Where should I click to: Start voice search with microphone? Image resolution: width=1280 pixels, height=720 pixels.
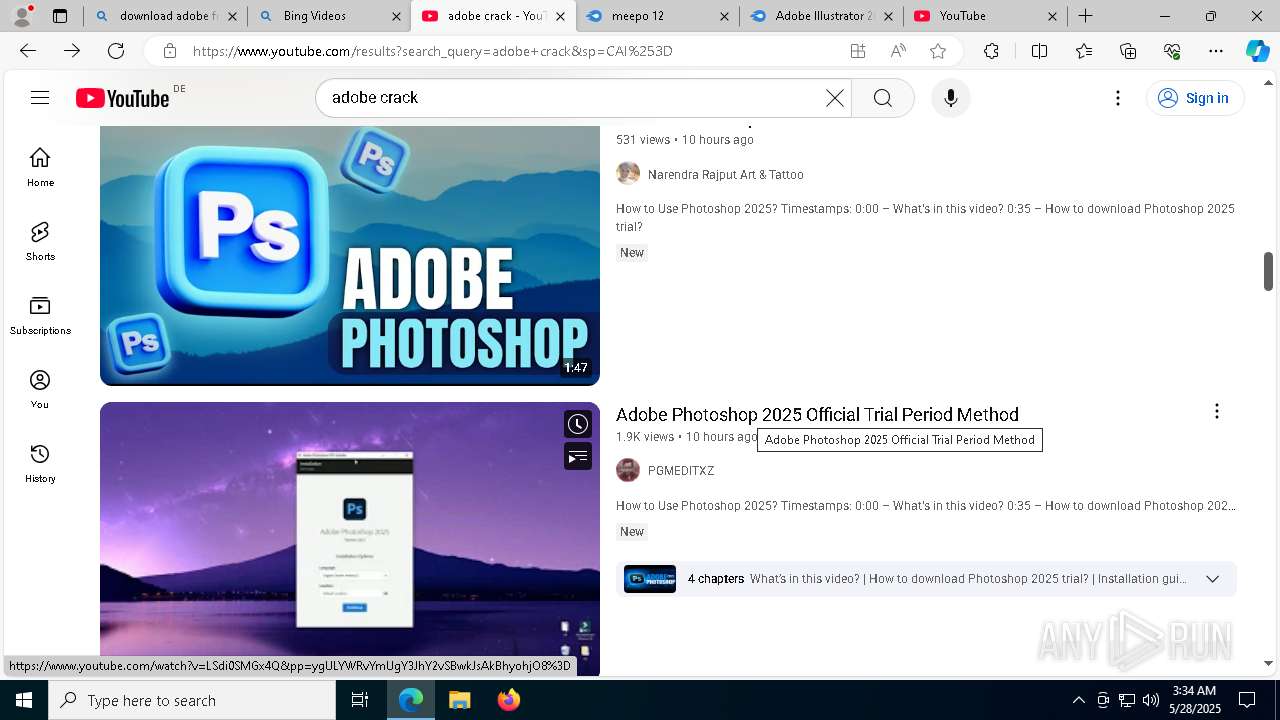950,98
